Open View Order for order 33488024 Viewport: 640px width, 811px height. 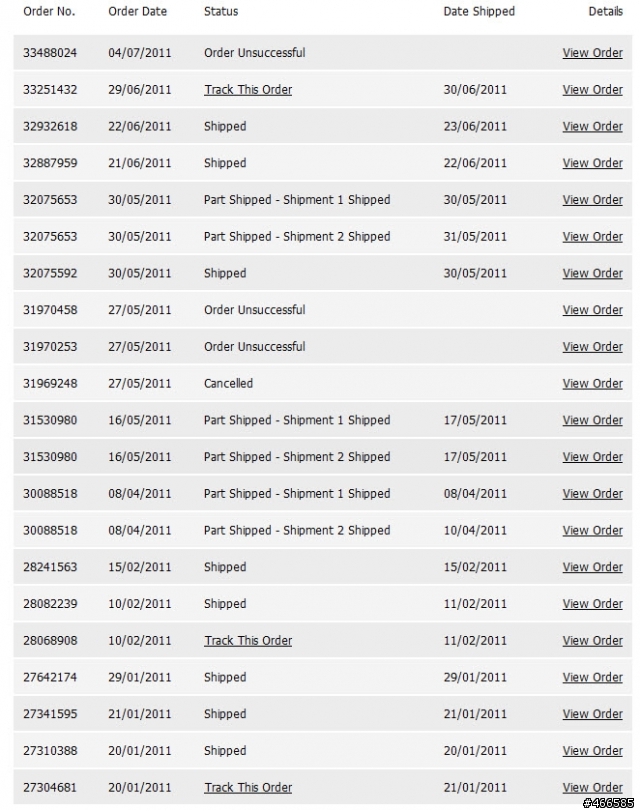pyautogui.click(x=592, y=53)
